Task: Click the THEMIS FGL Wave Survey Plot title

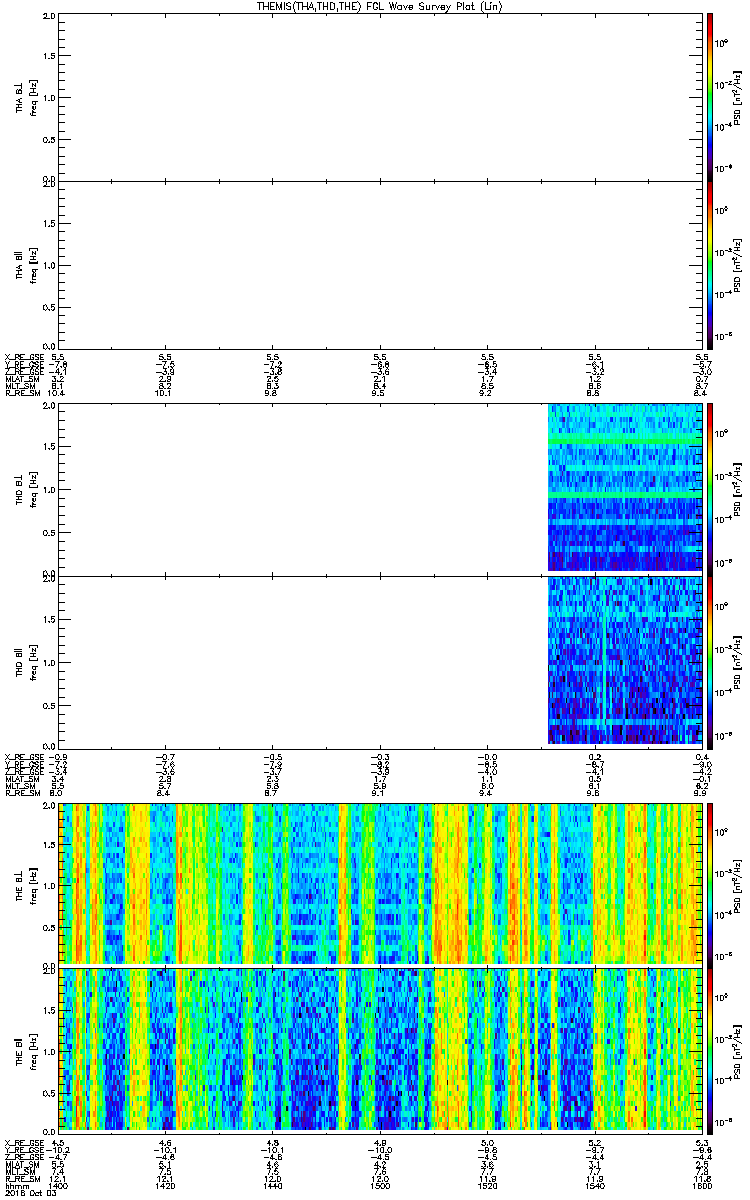Action: click(380, 7)
